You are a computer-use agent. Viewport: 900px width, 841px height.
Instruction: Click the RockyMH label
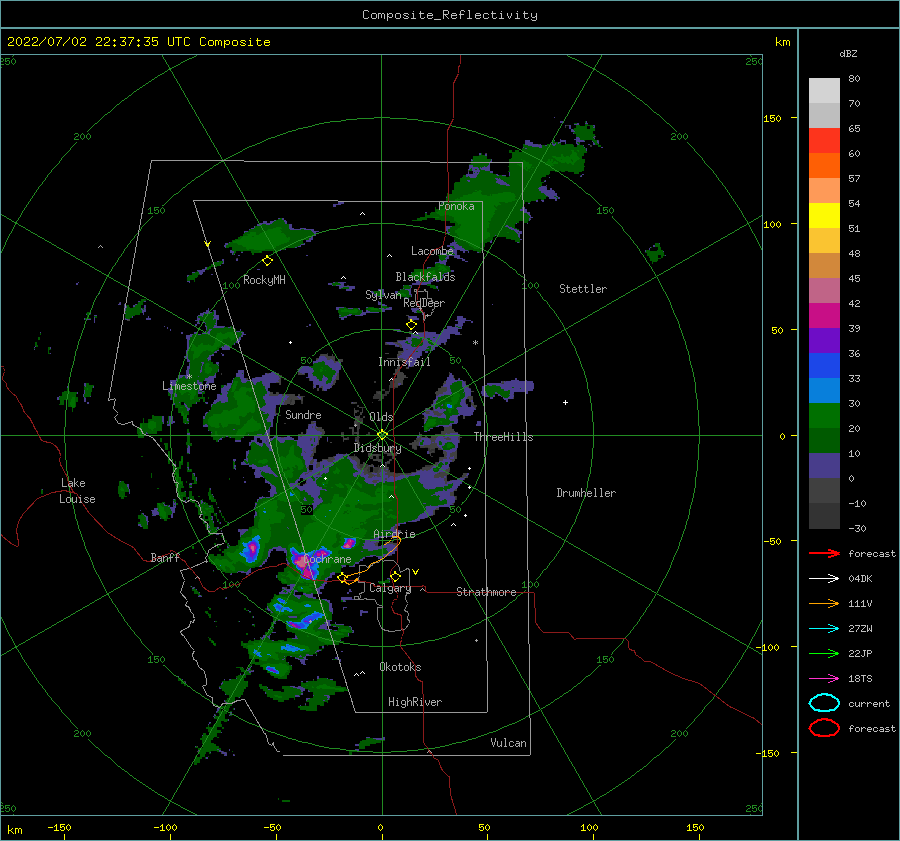pyautogui.click(x=264, y=280)
